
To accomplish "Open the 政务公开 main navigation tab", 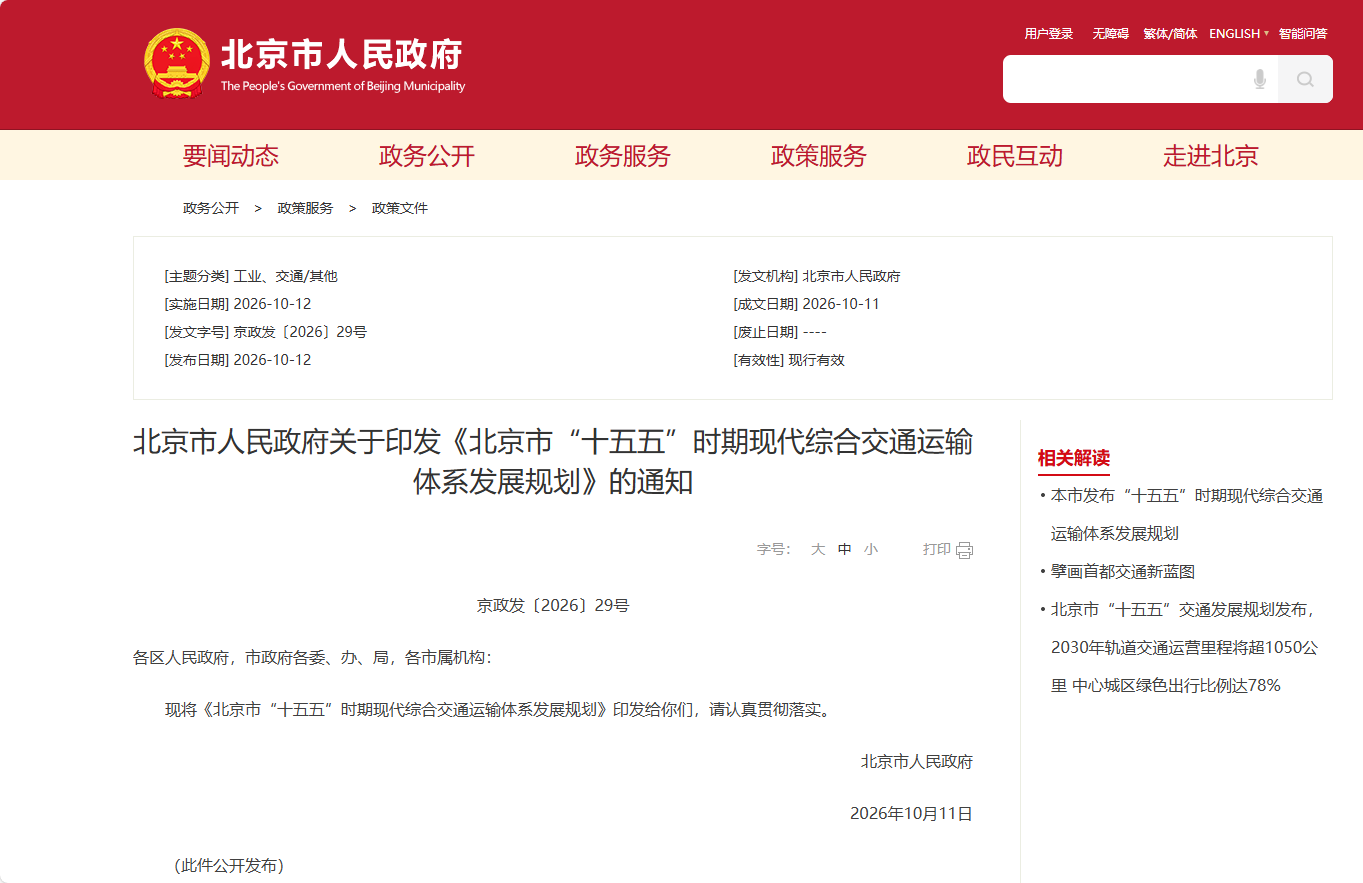I will 427,156.
